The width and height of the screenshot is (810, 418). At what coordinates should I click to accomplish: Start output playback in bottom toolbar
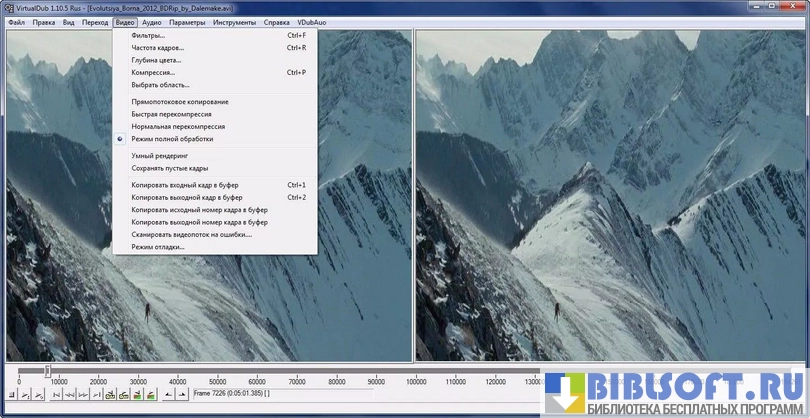37,395
